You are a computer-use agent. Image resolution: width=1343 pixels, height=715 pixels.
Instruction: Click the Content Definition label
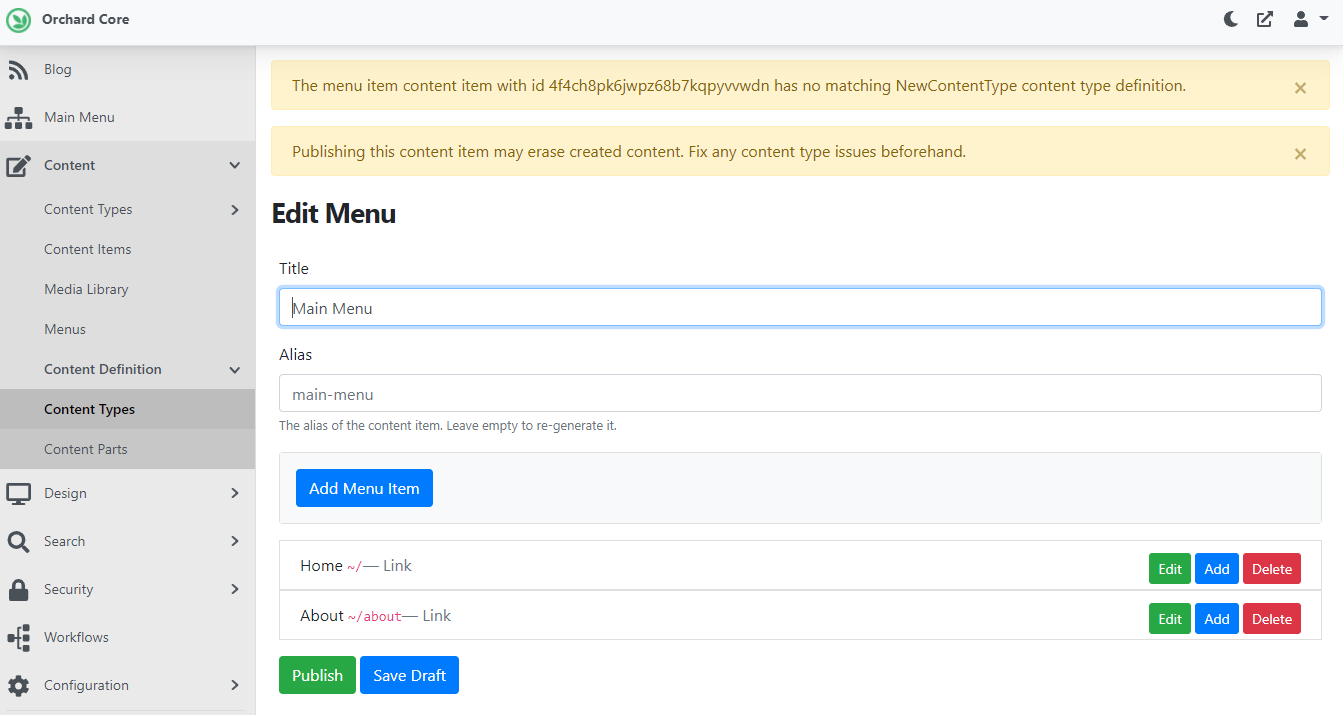[x=103, y=370]
